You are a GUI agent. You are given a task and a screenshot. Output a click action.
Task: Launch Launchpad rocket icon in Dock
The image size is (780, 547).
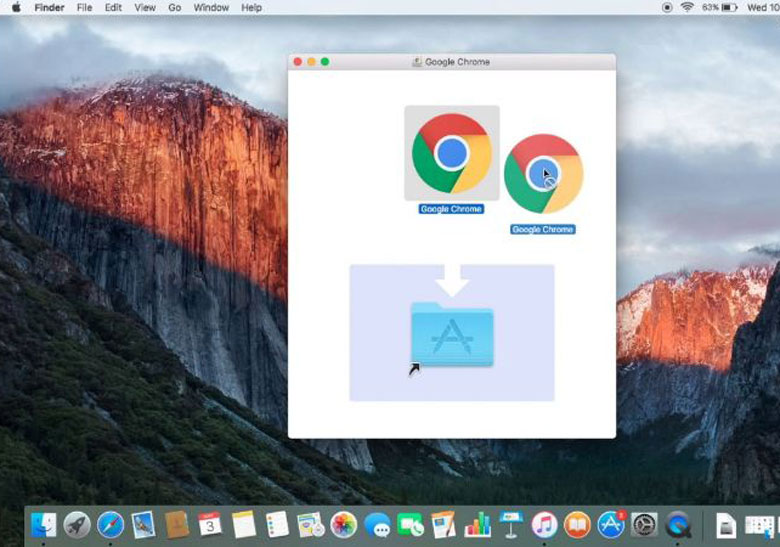77,525
